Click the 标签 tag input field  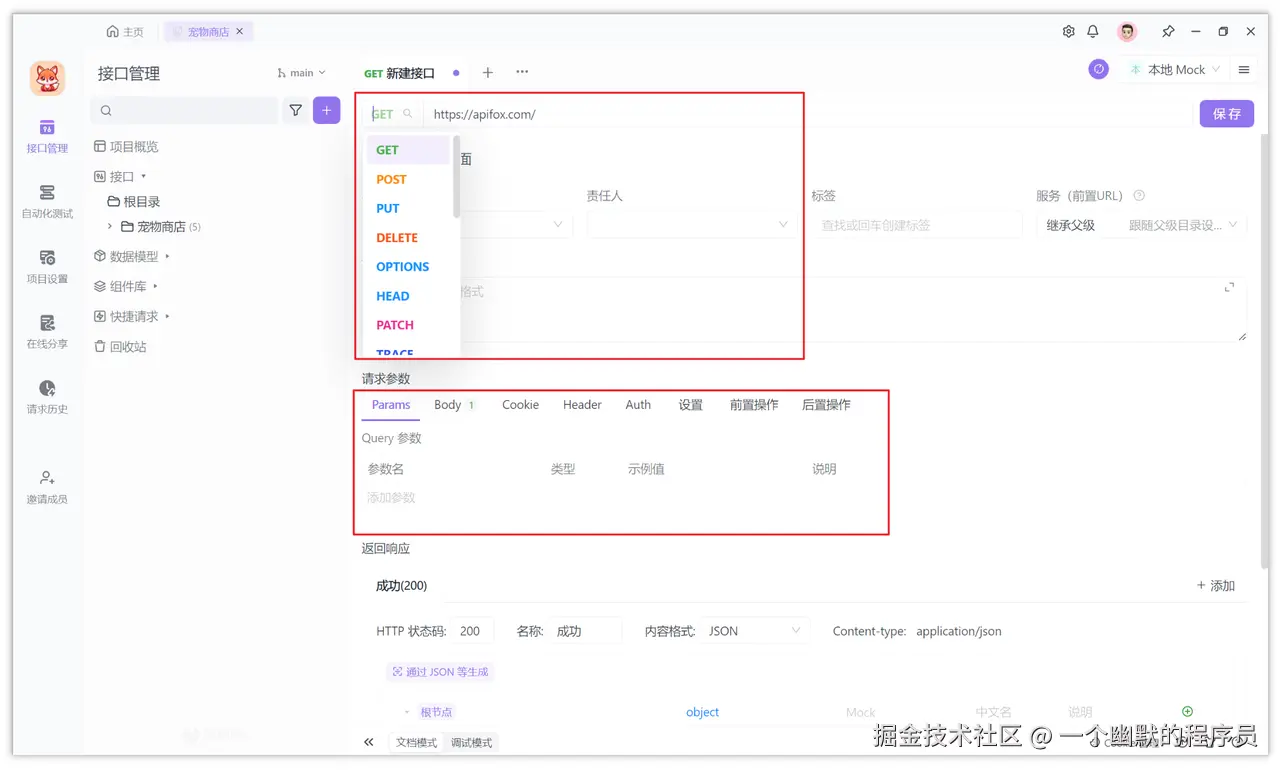917,225
